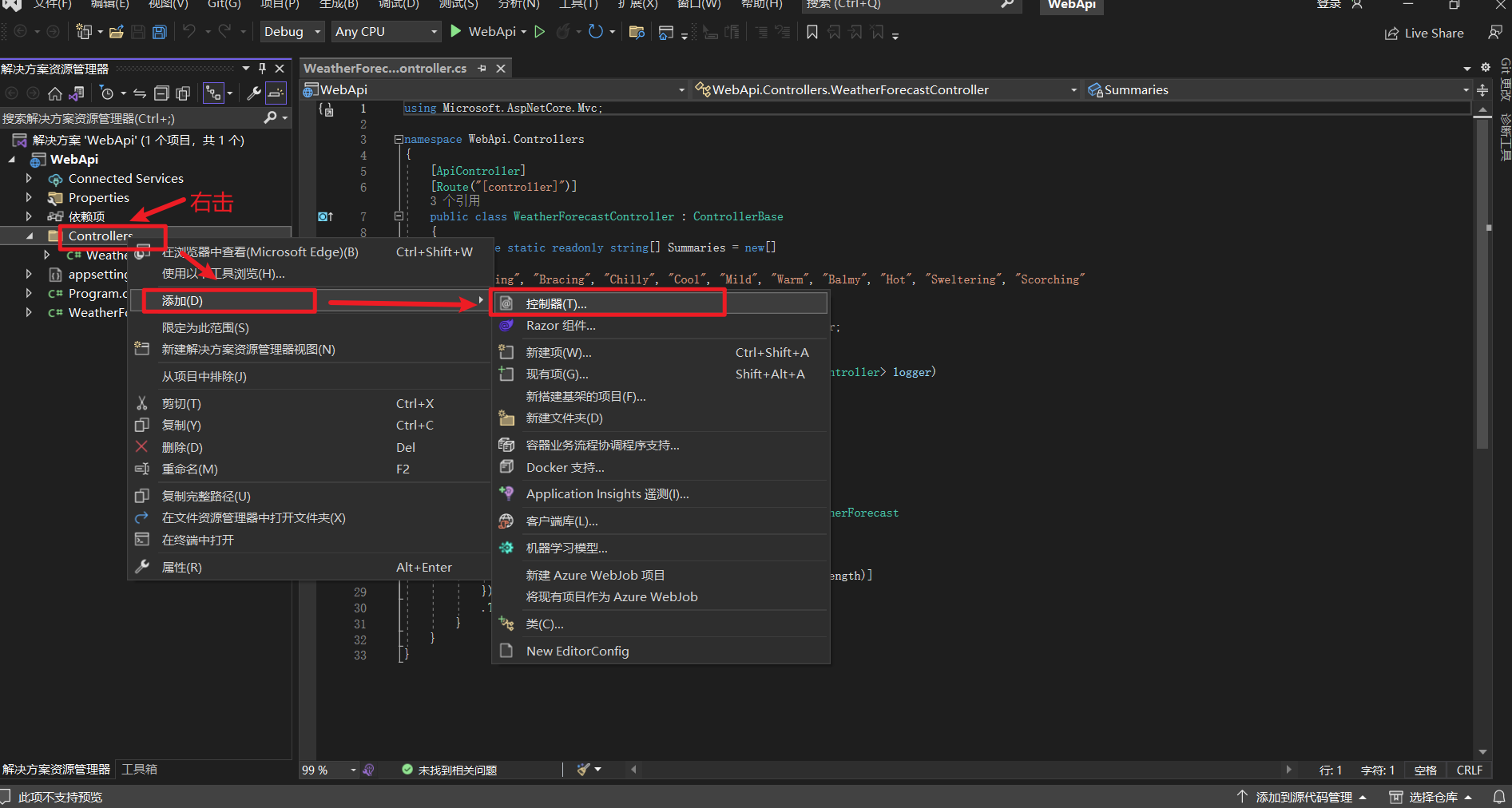Click 添加到源代码管理 in status bar

(1302, 797)
